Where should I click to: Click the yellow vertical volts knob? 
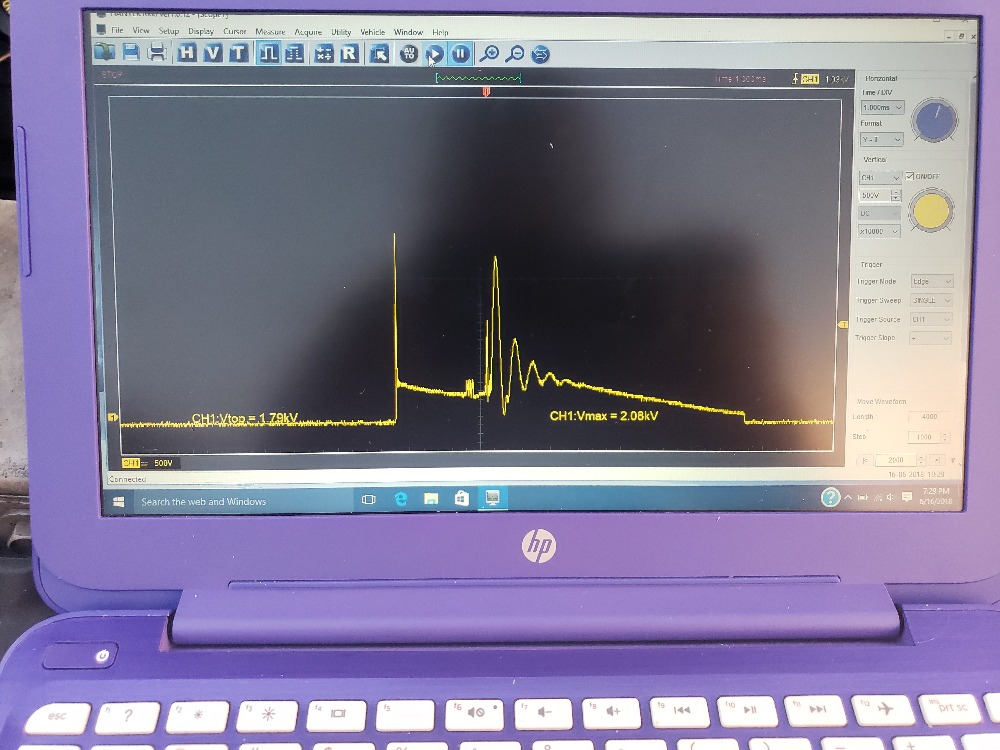[x=931, y=212]
